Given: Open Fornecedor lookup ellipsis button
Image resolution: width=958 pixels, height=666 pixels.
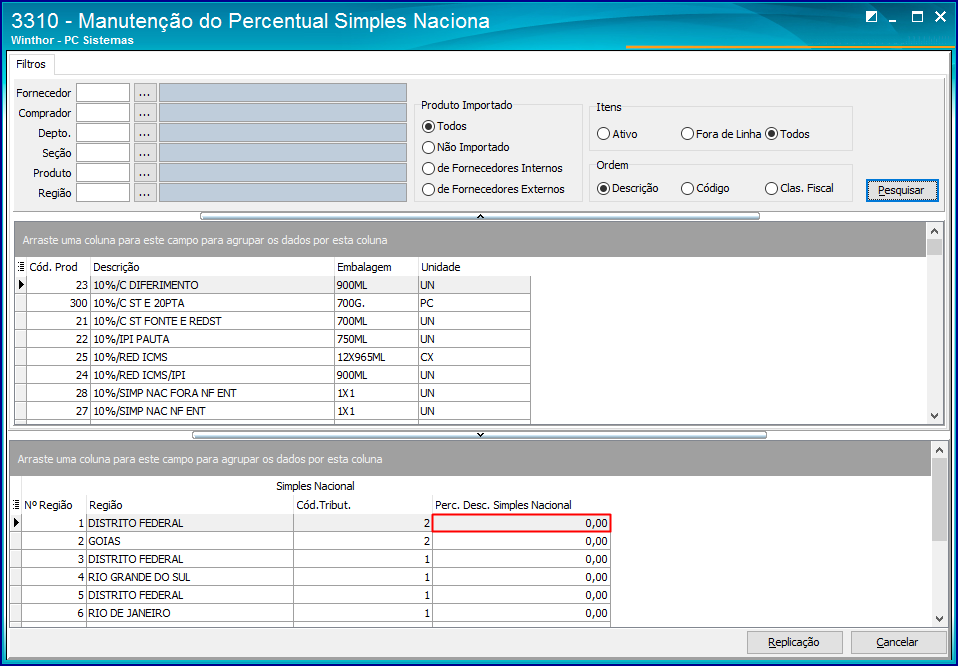Looking at the screenshot, I should 145,93.
